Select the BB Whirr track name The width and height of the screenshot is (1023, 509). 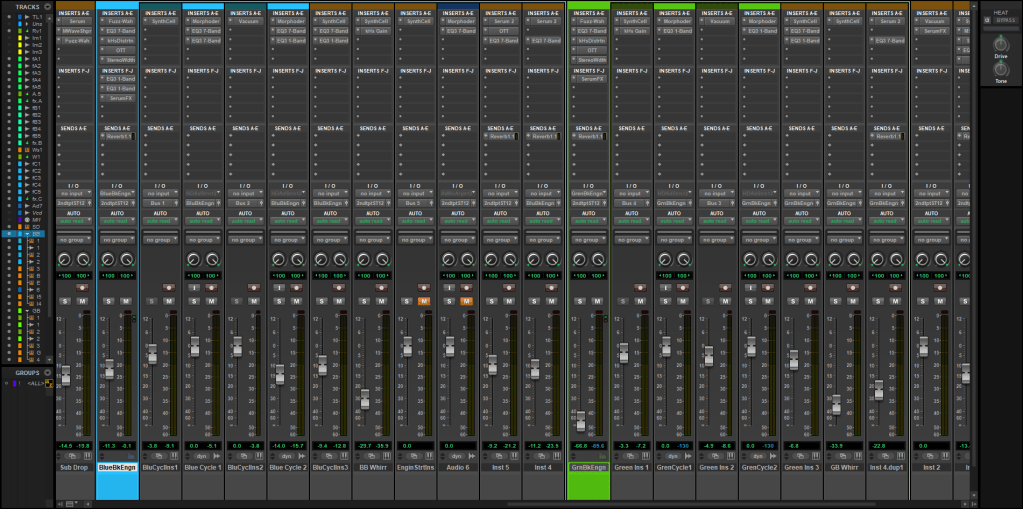[x=373, y=468]
